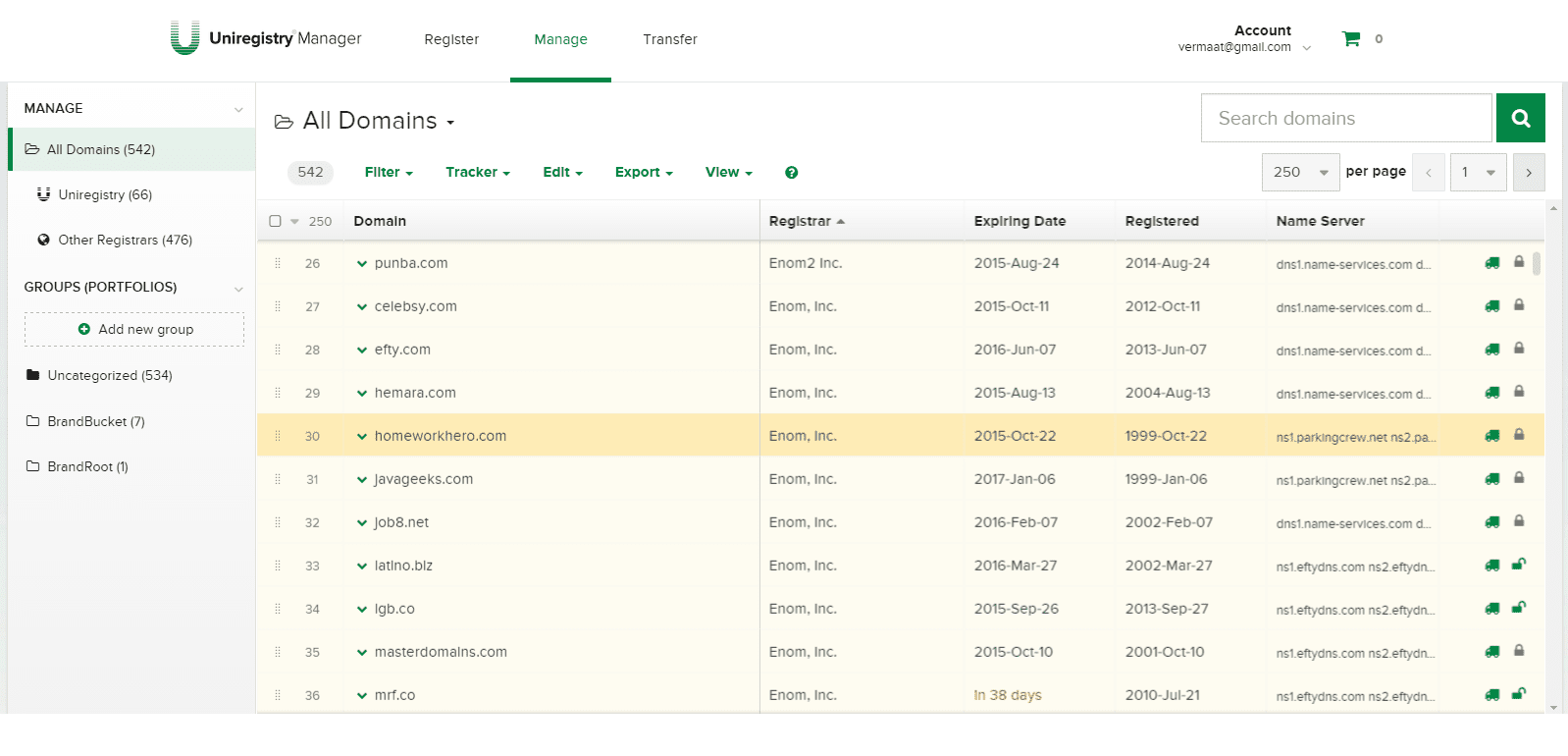The width and height of the screenshot is (1568, 756).
Task: Click Add new group button
Action: click(x=134, y=329)
